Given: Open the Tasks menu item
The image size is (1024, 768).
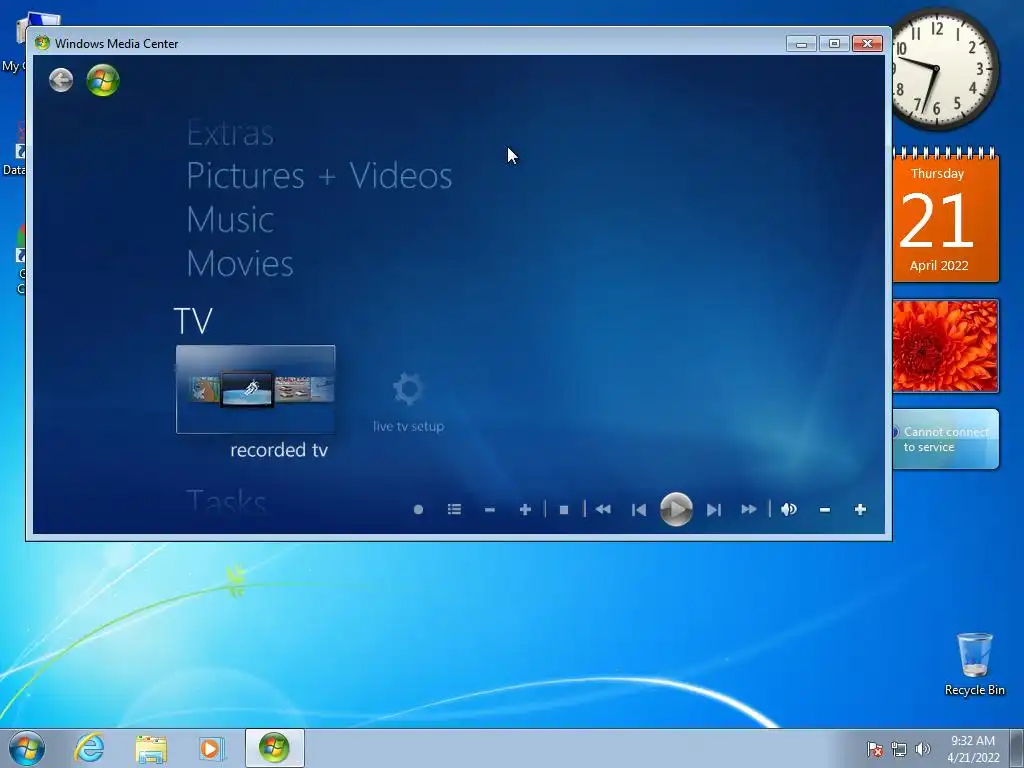Looking at the screenshot, I should click(226, 502).
